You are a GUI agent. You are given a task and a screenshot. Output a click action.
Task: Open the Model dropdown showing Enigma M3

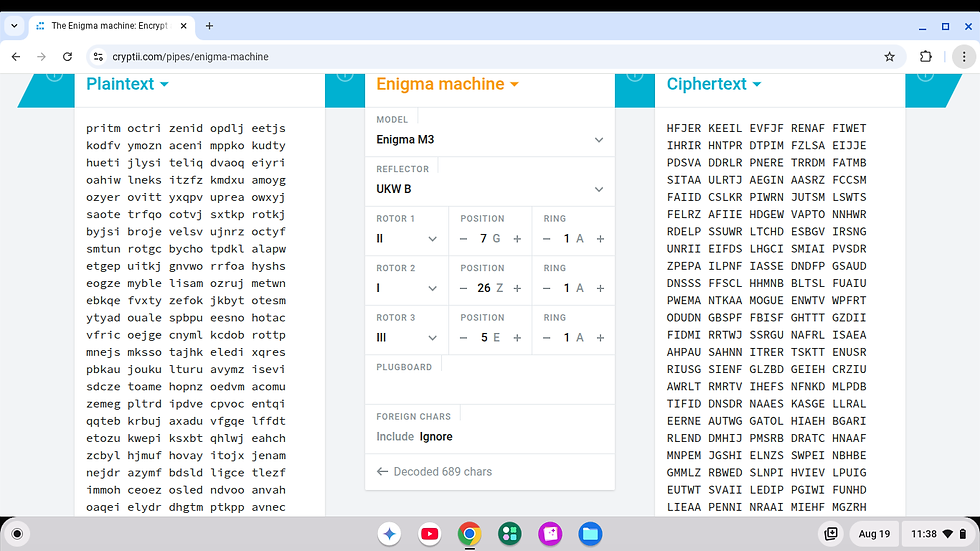(x=490, y=139)
